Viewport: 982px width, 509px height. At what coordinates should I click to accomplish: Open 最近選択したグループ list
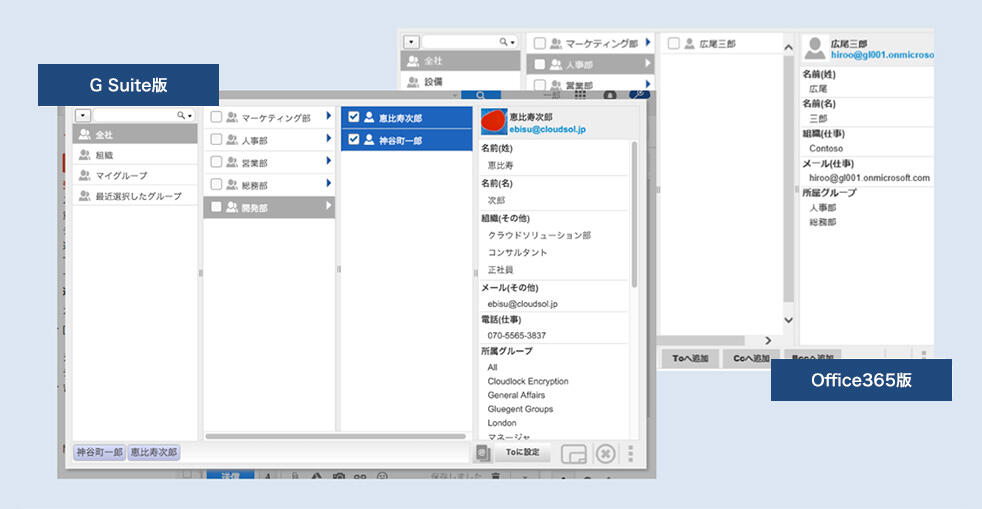pyautogui.click(x=135, y=196)
